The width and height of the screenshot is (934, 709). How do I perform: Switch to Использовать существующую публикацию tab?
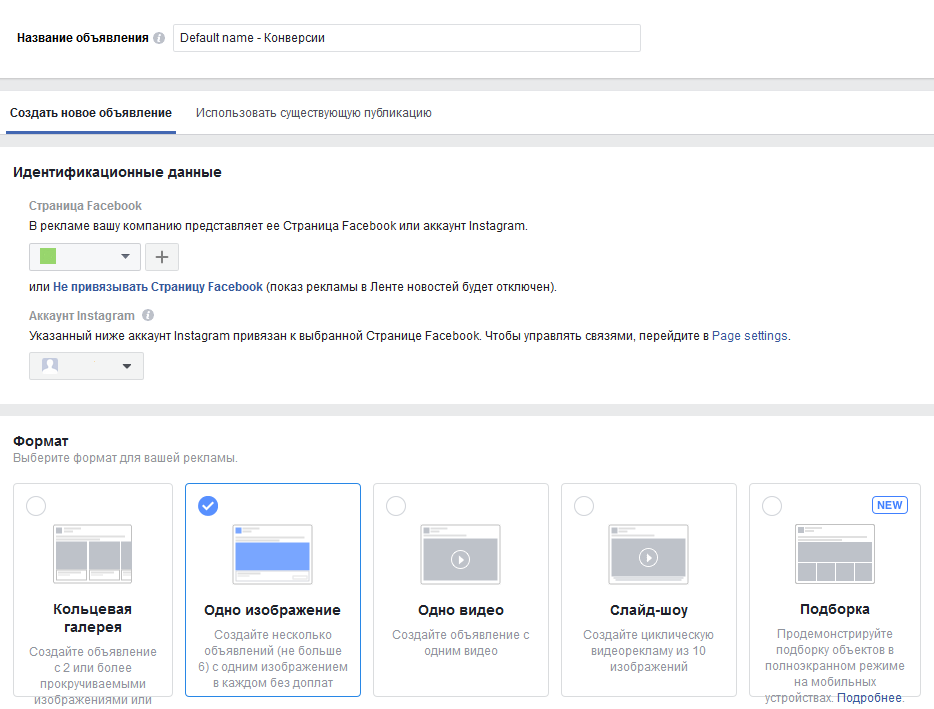coord(314,113)
